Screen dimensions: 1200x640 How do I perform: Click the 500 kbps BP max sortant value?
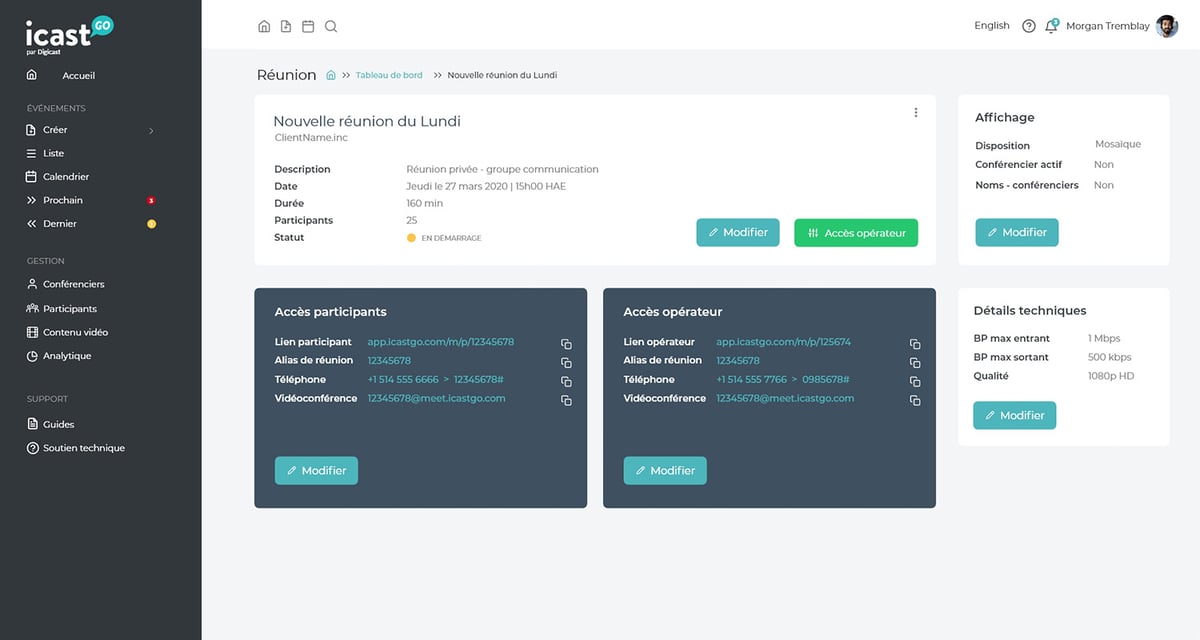click(x=1110, y=357)
